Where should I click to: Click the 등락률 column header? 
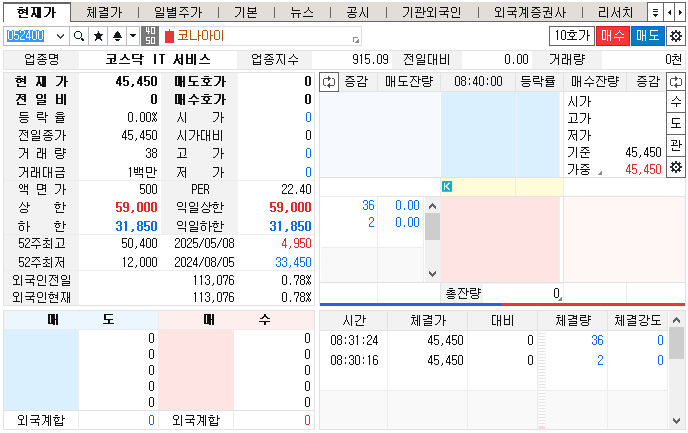tap(538, 82)
